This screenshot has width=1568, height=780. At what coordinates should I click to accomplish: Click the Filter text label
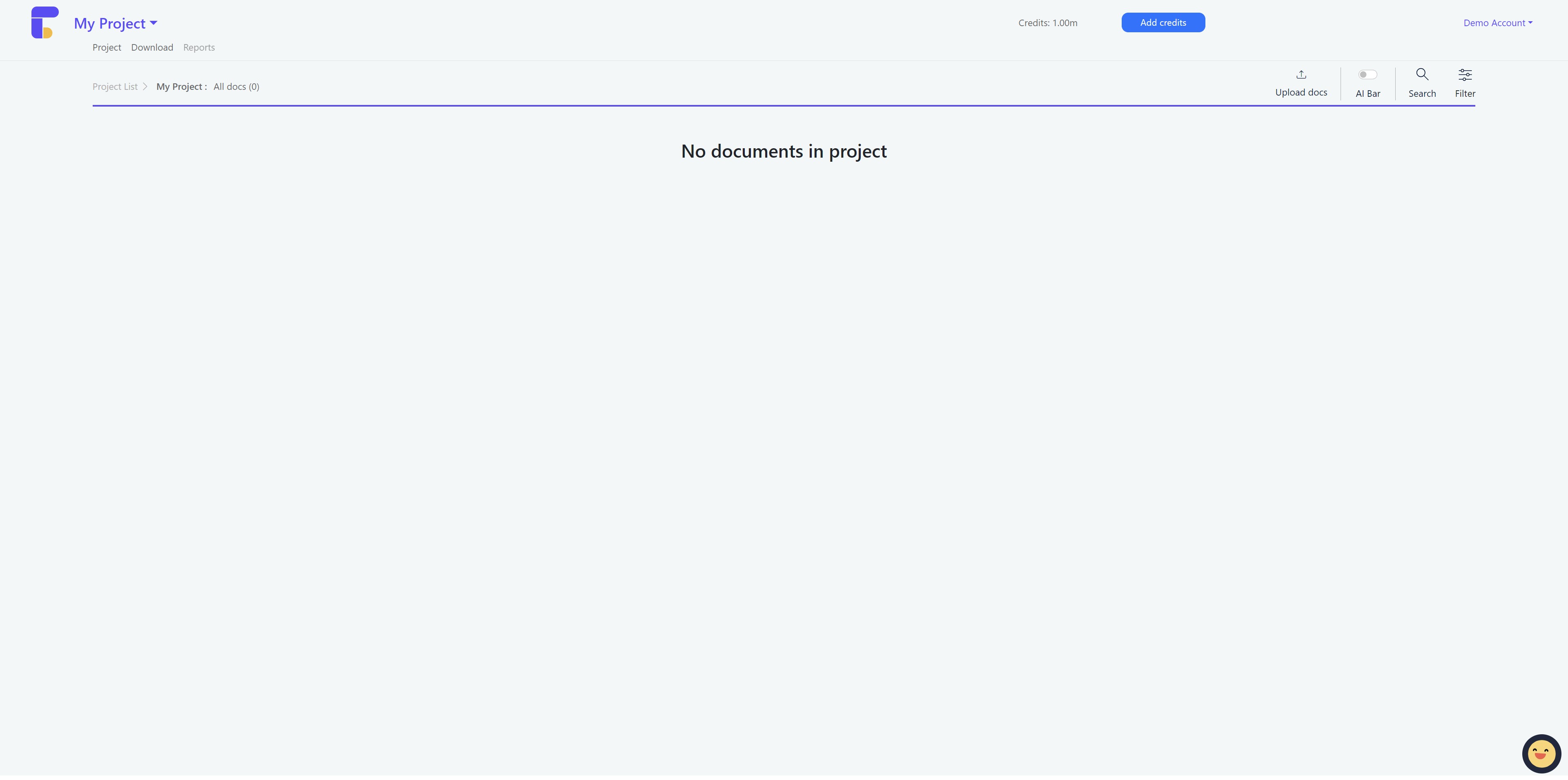[x=1465, y=94]
